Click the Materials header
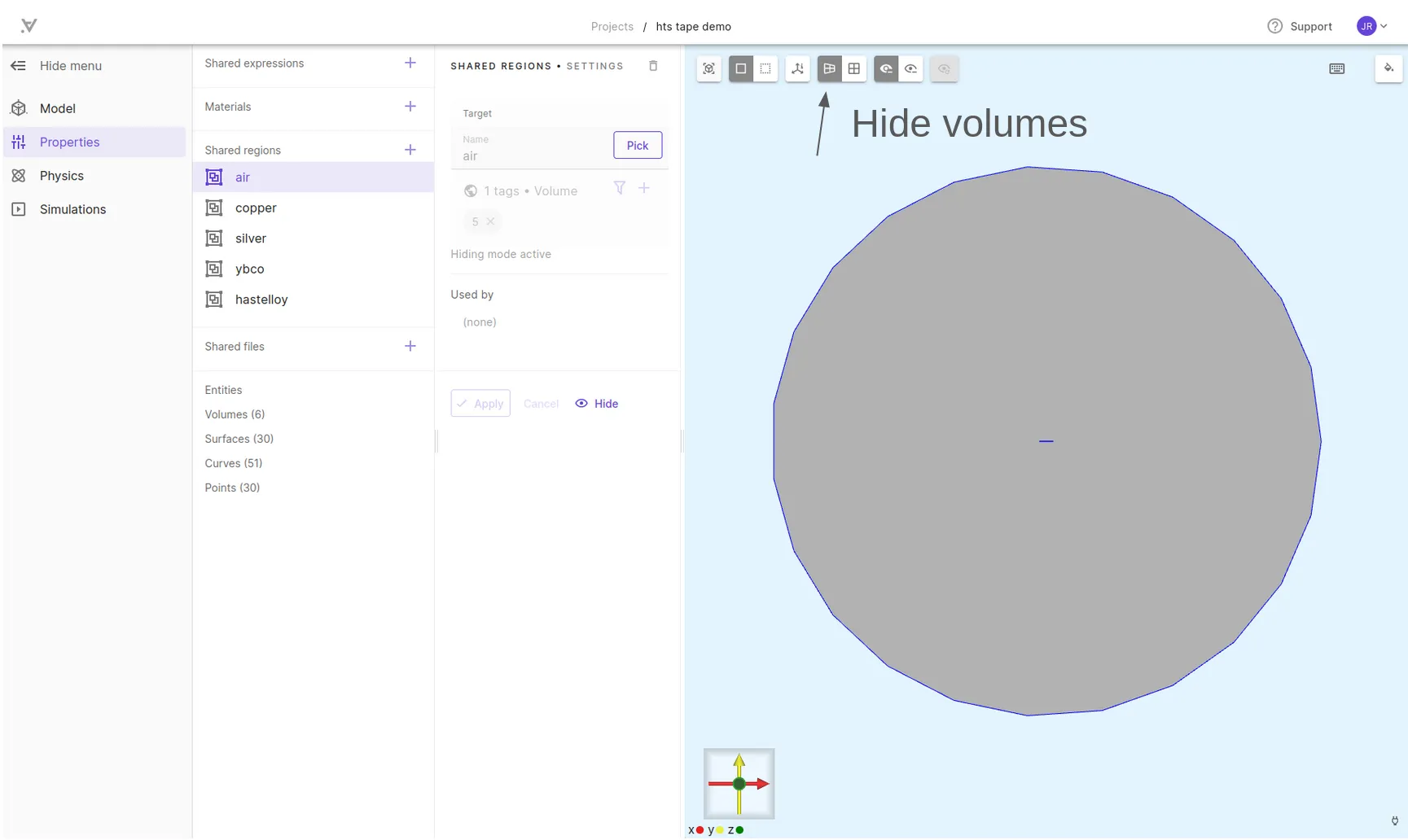The height and width of the screenshot is (840, 1408). [228, 107]
